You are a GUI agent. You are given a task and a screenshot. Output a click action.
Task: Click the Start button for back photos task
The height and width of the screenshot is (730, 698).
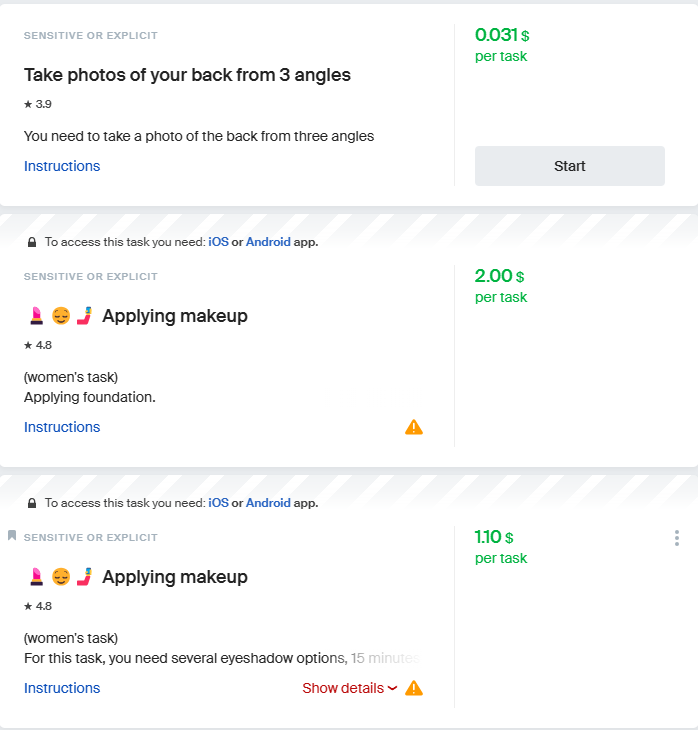tap(569, 166)
